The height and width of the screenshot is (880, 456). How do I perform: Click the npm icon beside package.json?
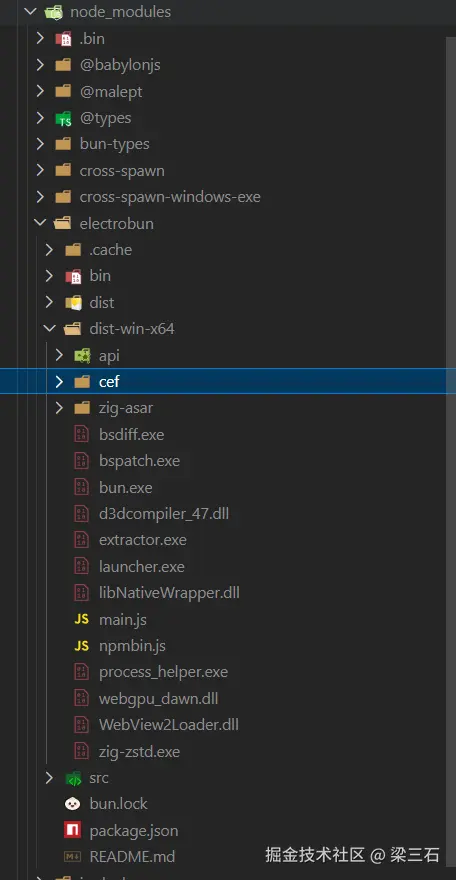[x=72, y=831]
